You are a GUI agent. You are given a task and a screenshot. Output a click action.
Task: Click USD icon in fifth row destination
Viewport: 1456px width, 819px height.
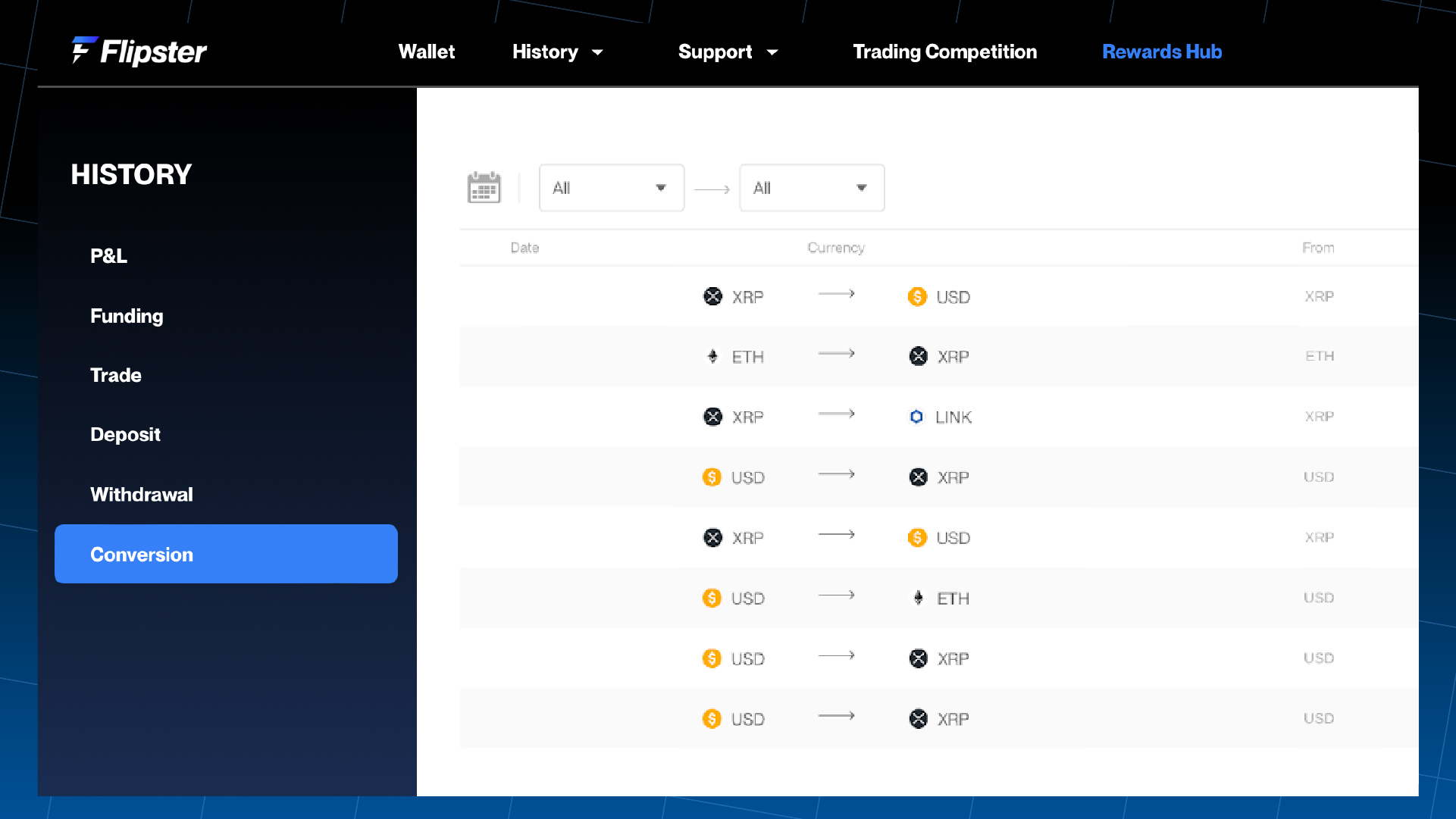pos(917,537)
